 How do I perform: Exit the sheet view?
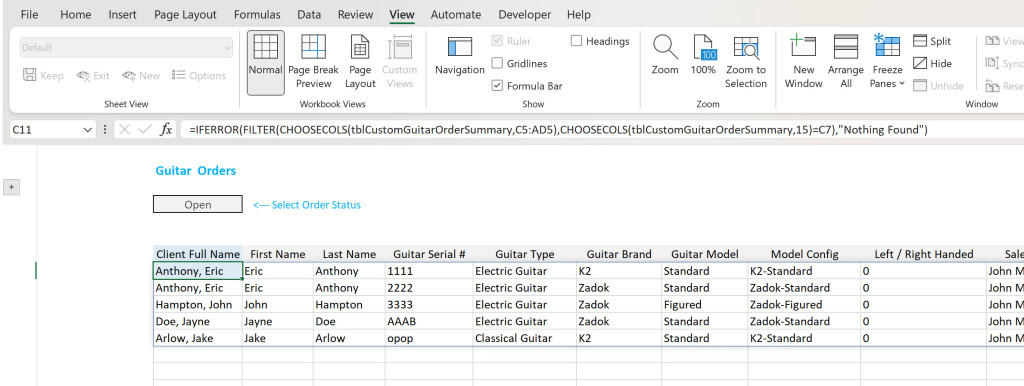pyautogui.click(x=93, y=76)
